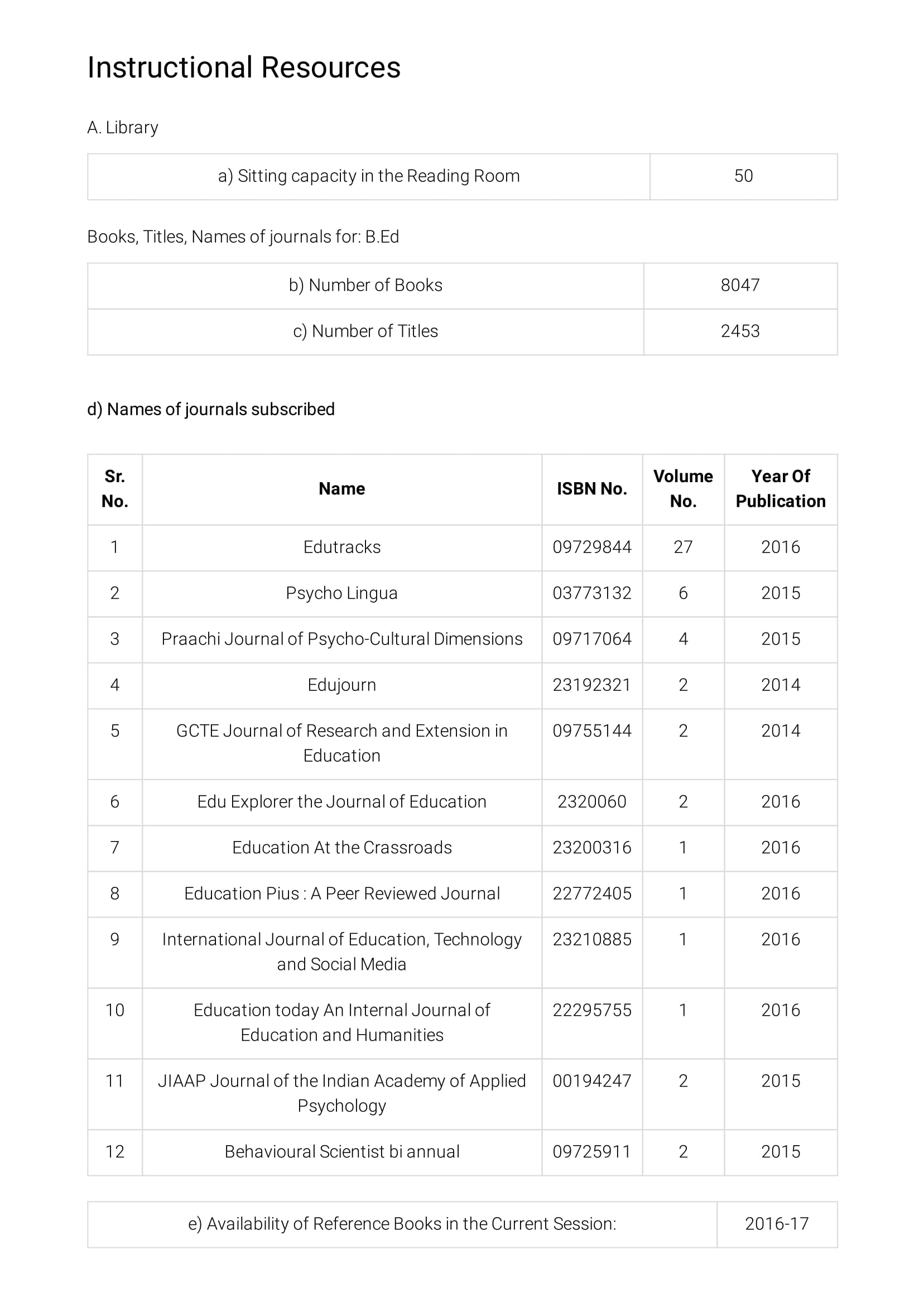Select the Volume No. column header

[682, 489]
